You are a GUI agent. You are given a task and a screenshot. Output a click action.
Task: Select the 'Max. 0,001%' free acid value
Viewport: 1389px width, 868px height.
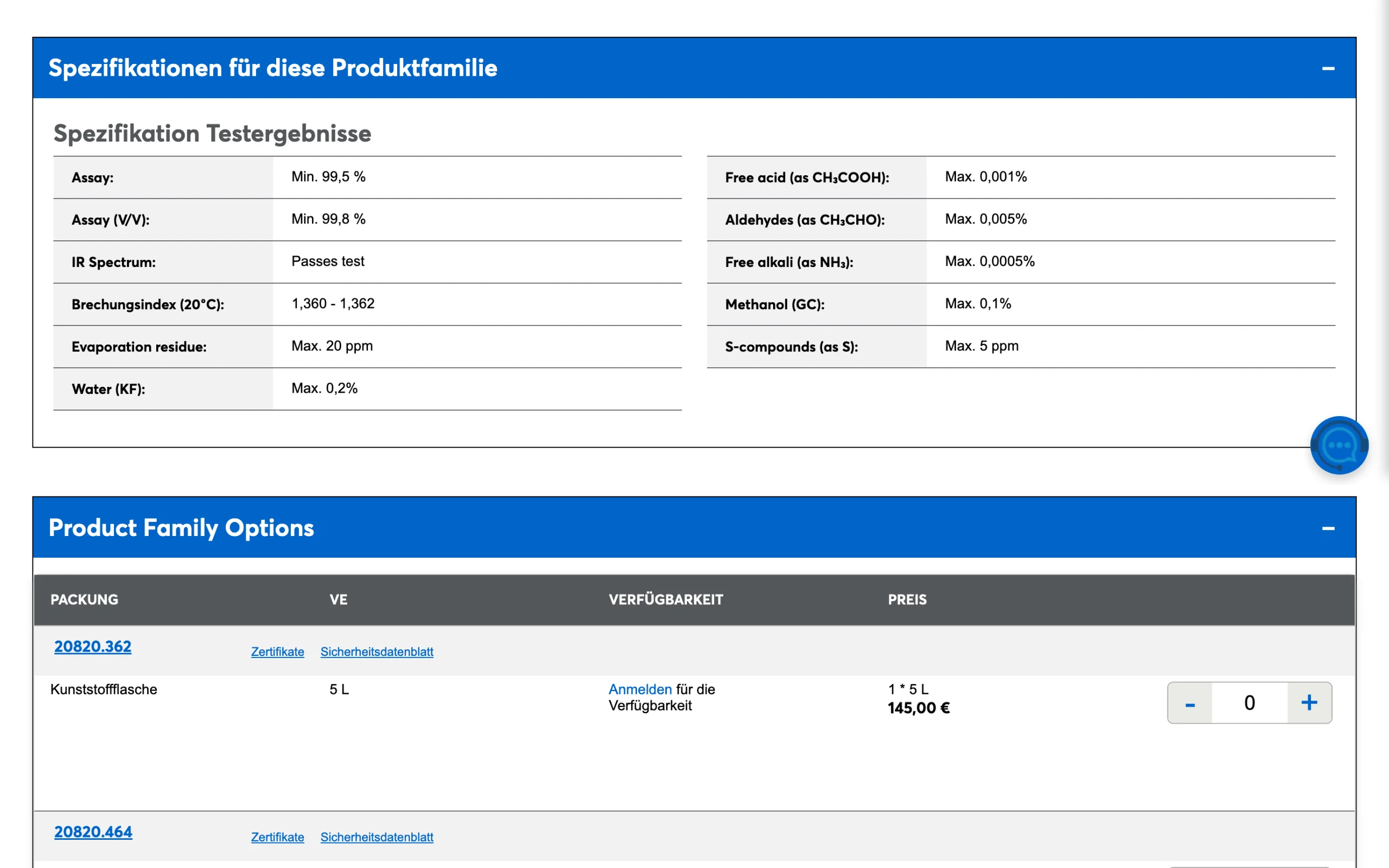[985, 177]
